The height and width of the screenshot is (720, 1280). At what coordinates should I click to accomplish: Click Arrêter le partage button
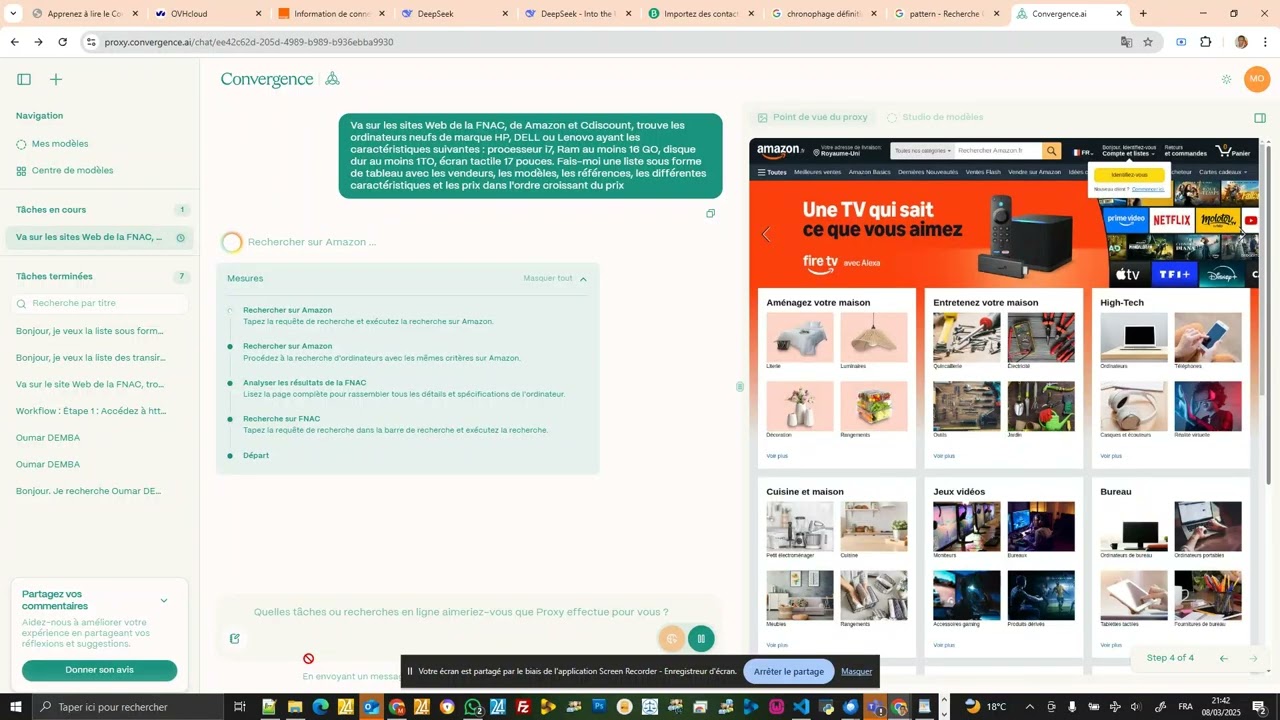(789, 671)
